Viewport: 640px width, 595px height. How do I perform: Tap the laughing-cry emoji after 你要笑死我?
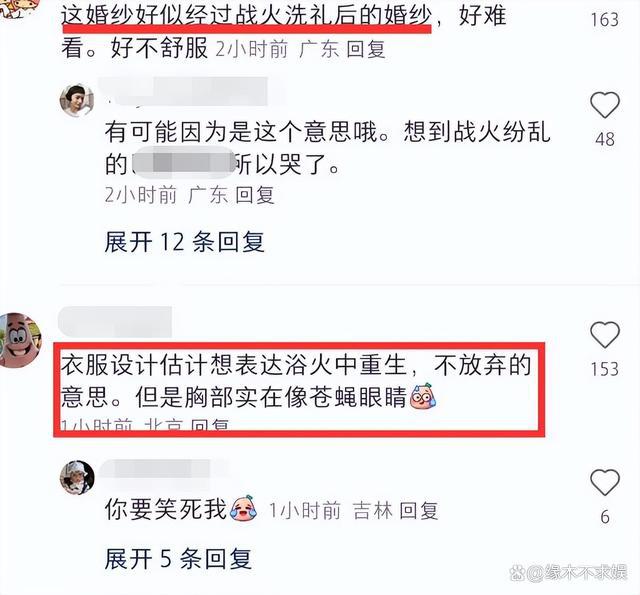point(244,508)
